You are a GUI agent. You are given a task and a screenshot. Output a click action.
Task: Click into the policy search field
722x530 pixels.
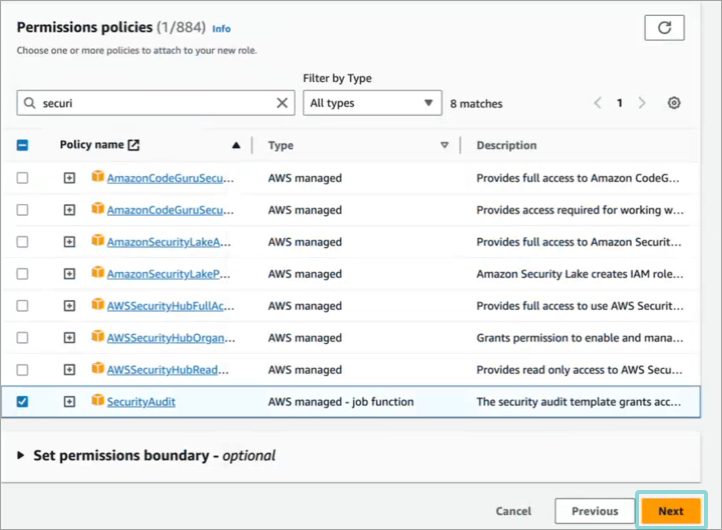(x=156, y=103)
